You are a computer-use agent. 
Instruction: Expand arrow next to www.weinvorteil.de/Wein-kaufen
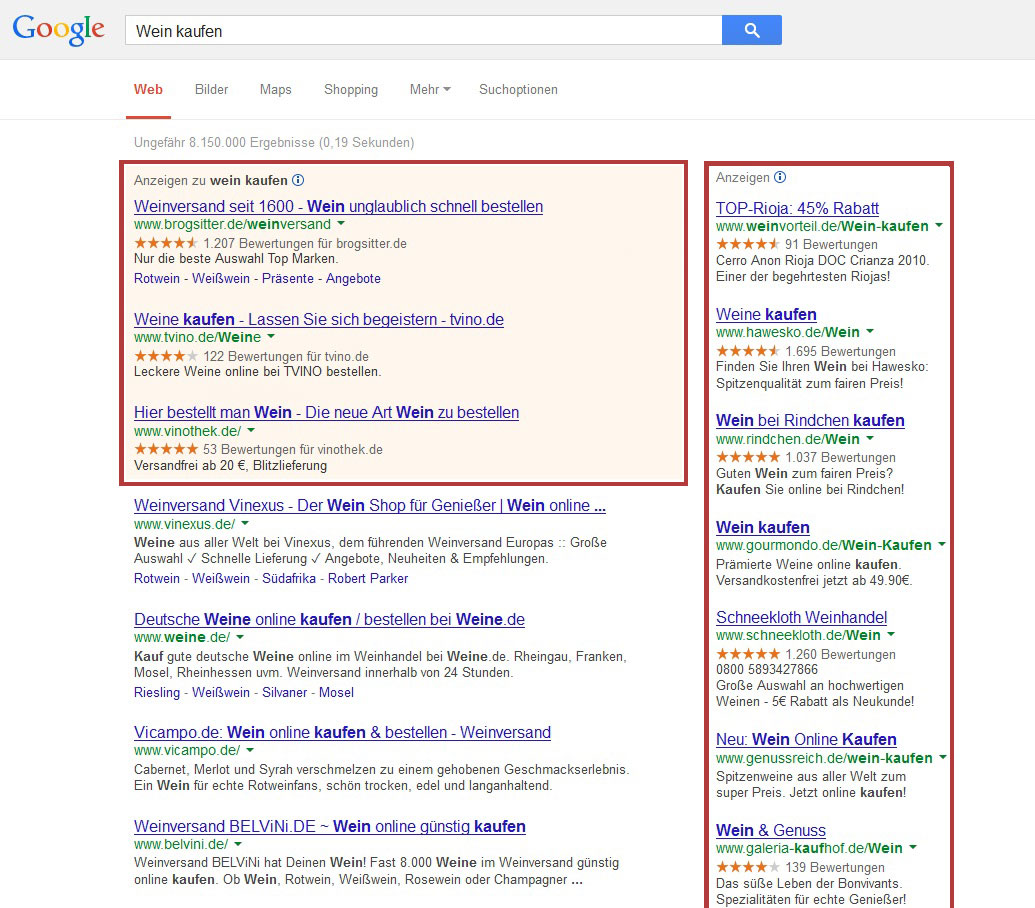pyautogui.click(x=939, y=225)
